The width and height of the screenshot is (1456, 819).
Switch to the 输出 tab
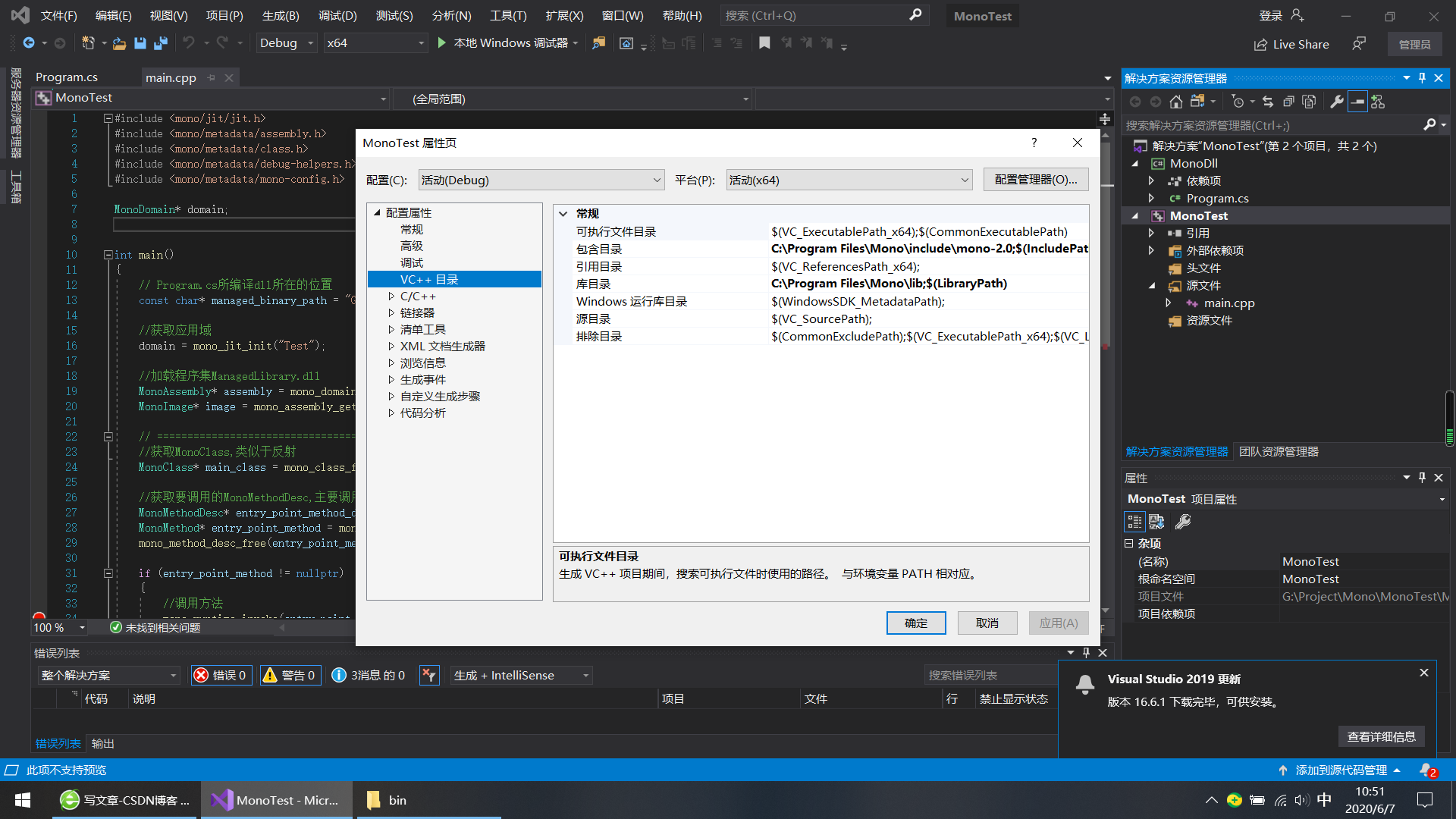(x=103, y=744)
